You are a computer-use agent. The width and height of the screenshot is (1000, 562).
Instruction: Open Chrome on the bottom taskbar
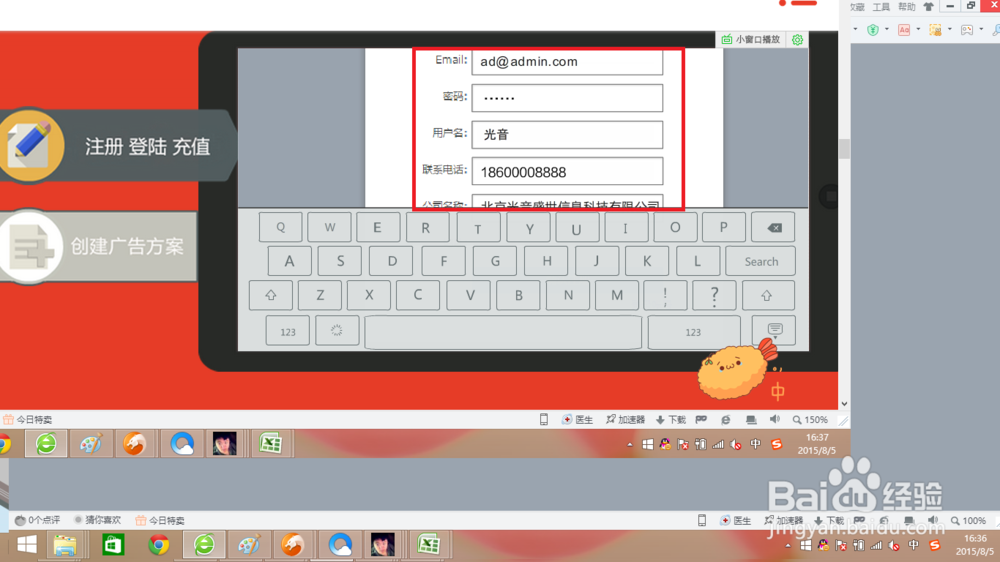[159, 545]
